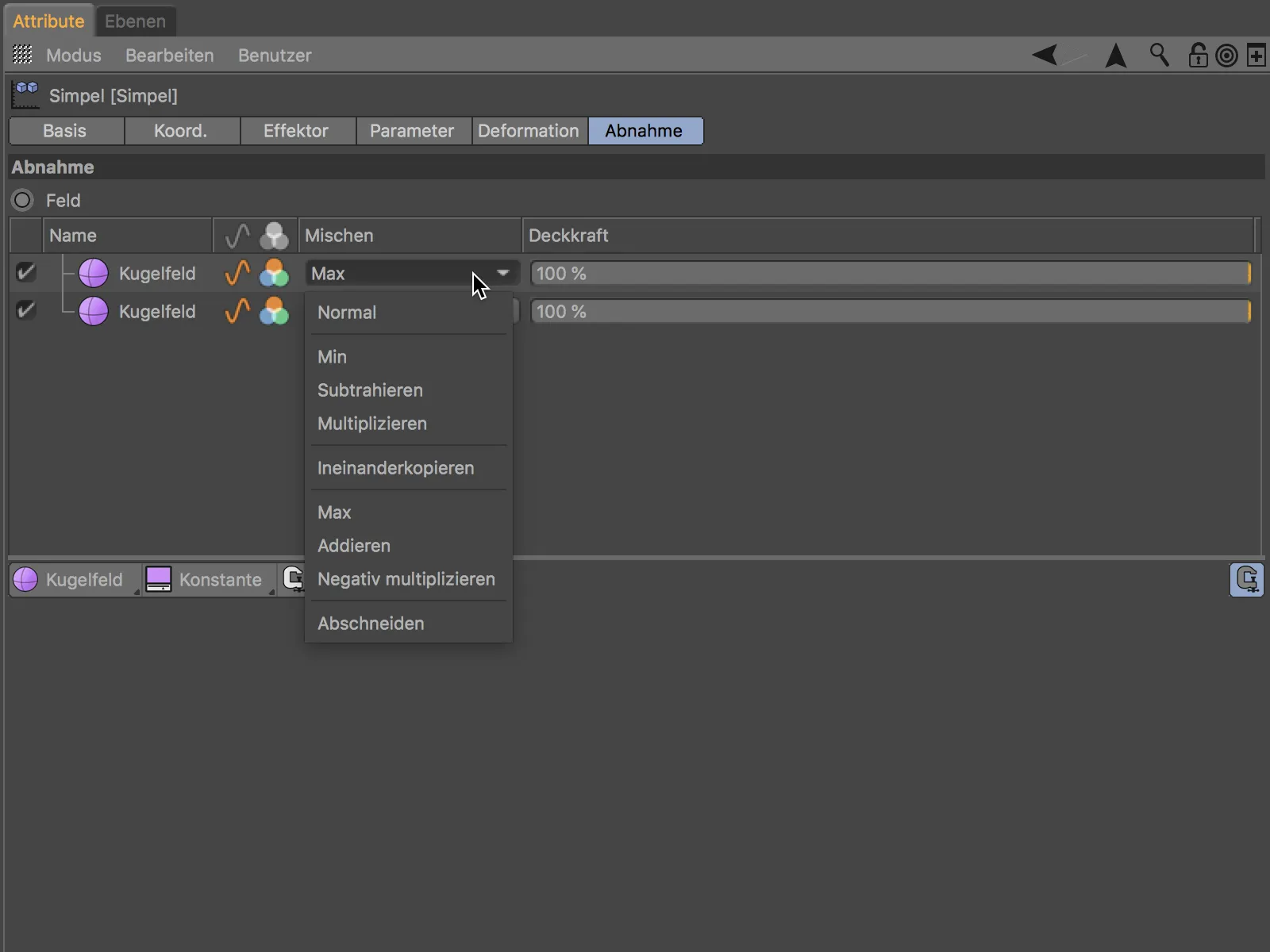Open the Benutzer menu
The width and height of the screenshot is (1270, 952).
[x=275, y=56]
